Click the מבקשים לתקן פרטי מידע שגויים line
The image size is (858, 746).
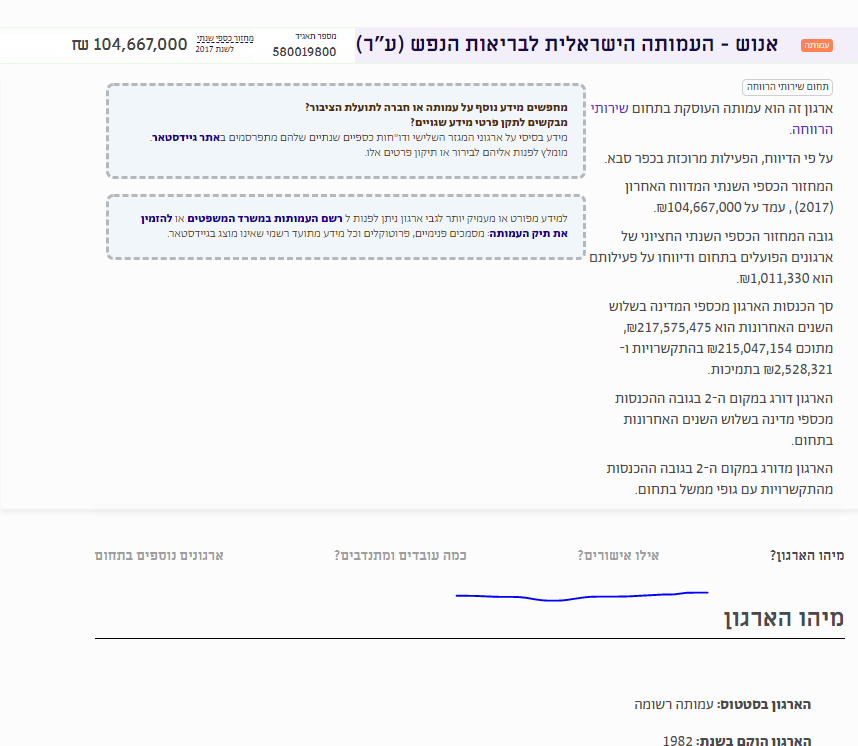point(489,122)
